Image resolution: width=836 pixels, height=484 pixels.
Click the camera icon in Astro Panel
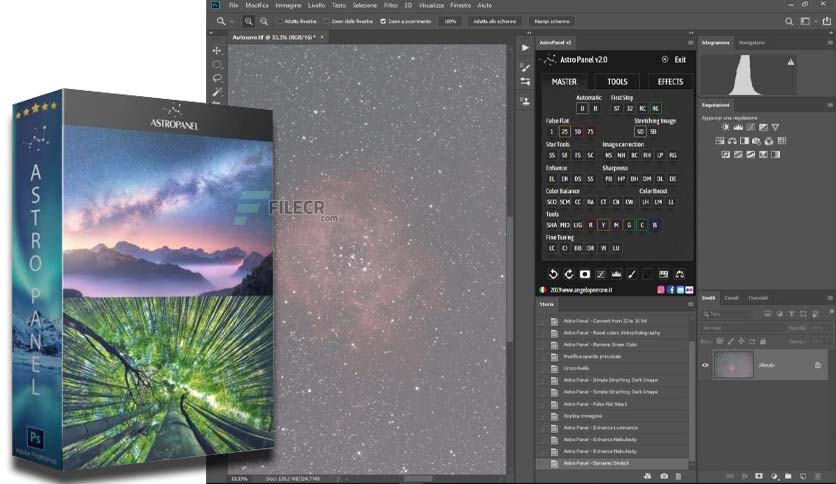pos(585,274)
